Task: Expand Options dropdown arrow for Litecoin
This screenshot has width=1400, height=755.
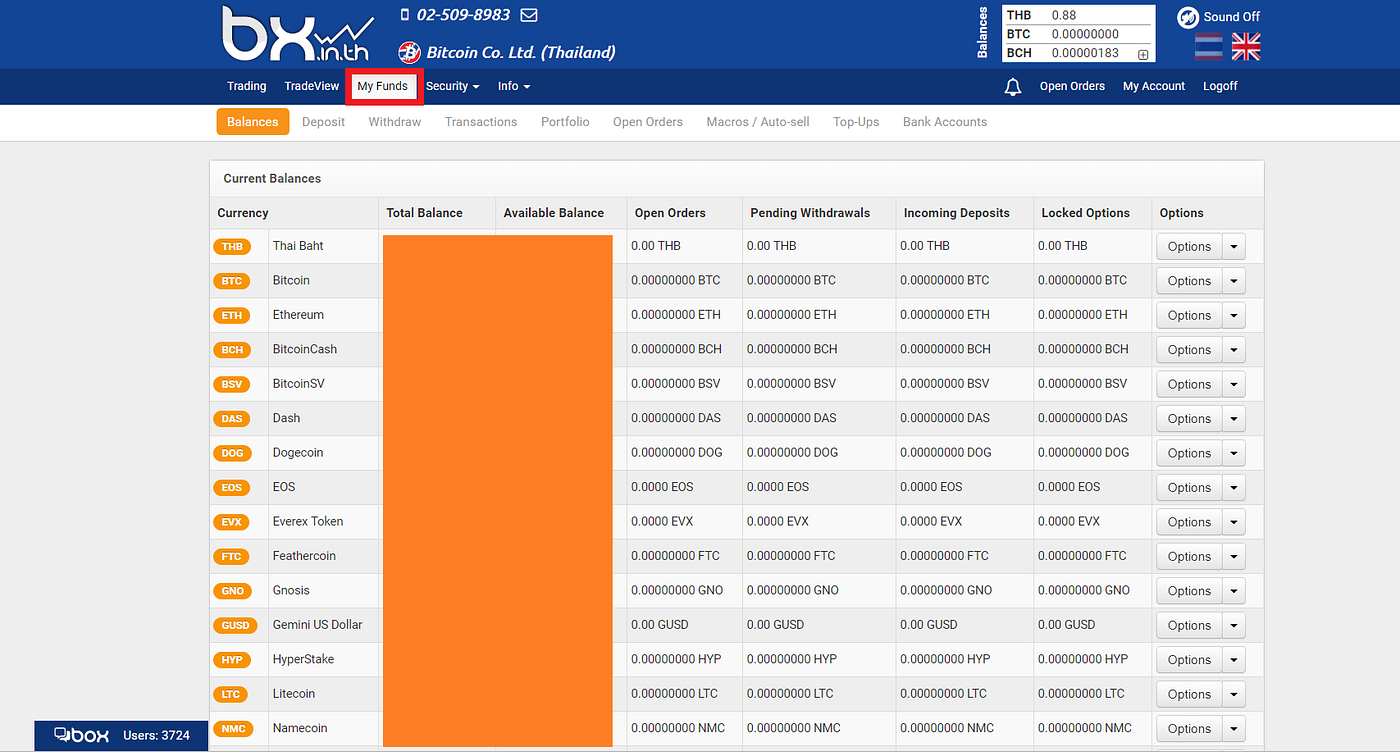Action: click(1234, 694)
